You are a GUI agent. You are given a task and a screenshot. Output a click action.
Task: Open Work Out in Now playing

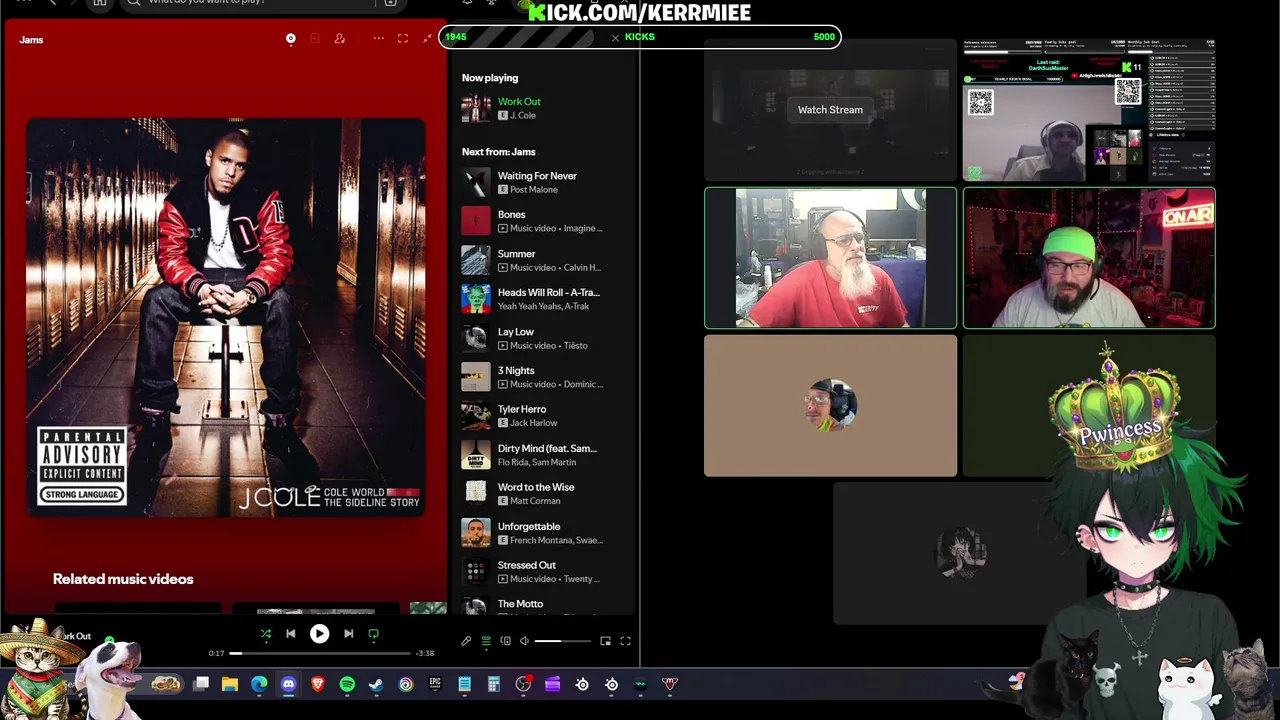(x=519, y=101)
